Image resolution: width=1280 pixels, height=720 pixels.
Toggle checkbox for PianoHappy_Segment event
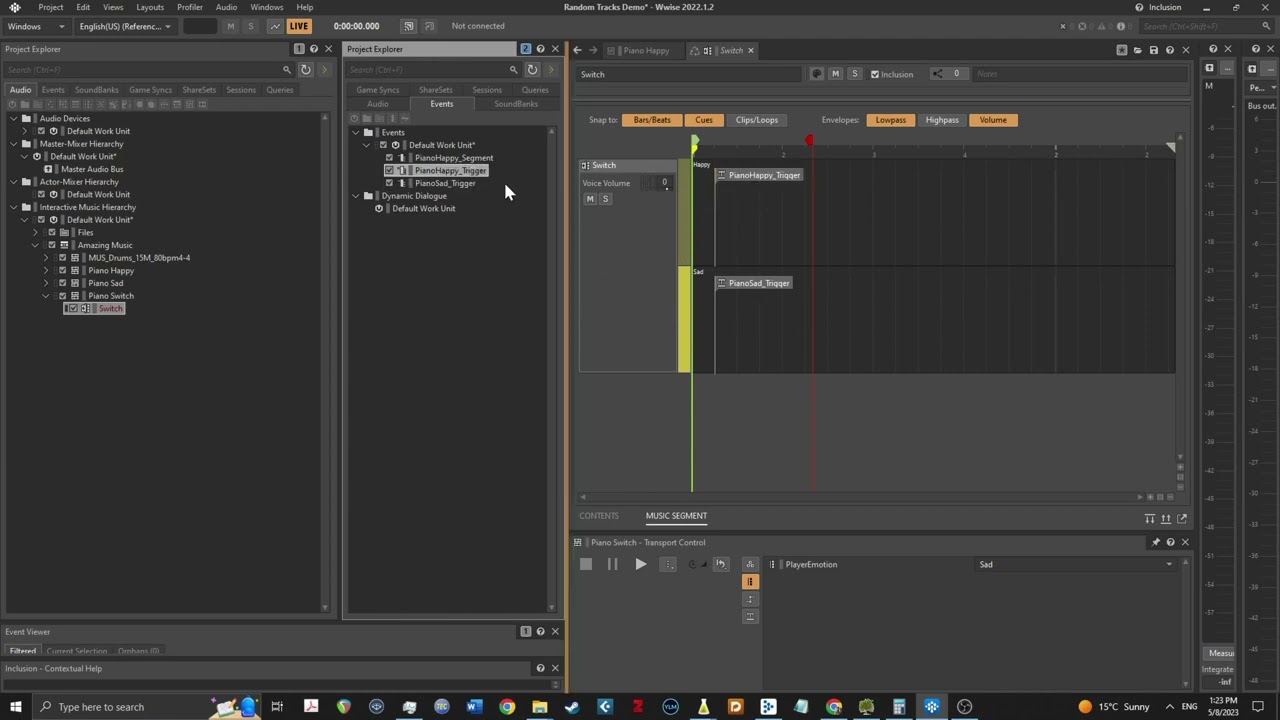point(389,158)
